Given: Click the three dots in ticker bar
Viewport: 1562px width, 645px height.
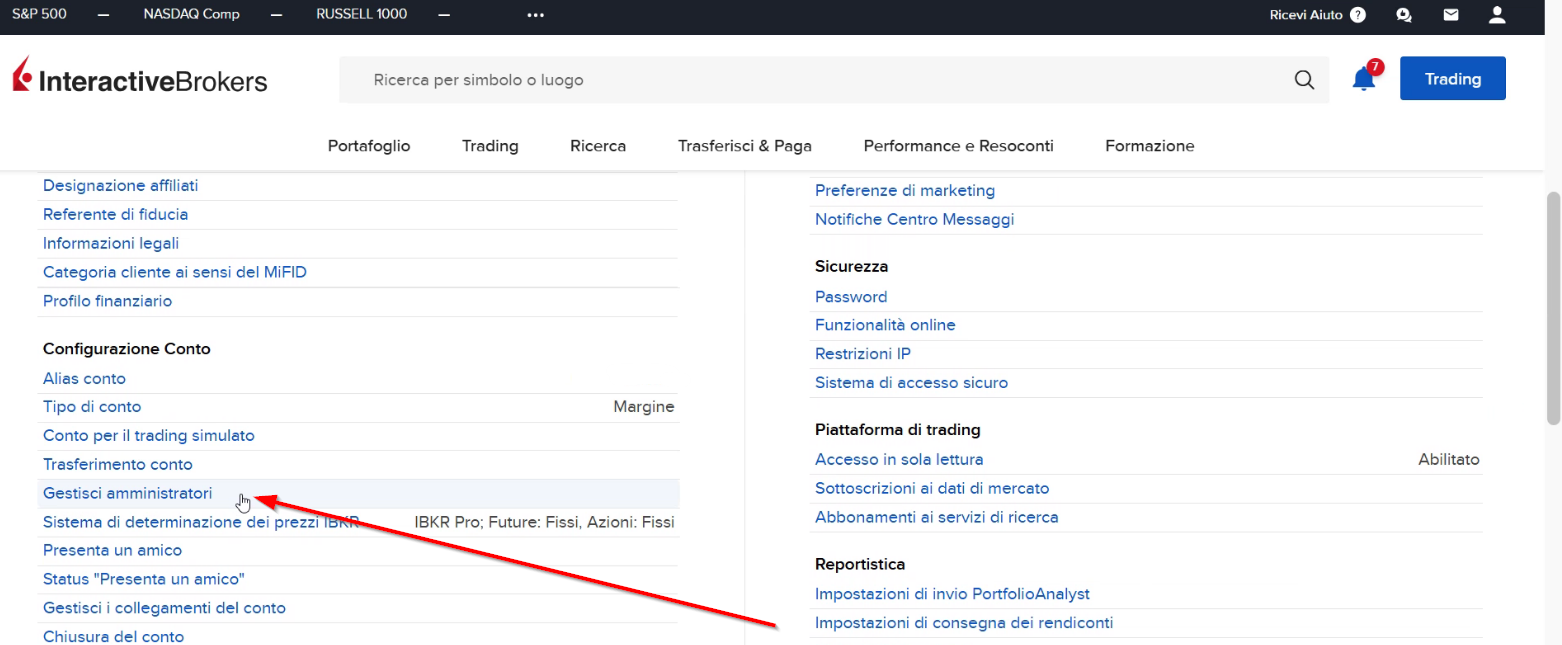Looking at the screenshot, I should tap(536, 15).
